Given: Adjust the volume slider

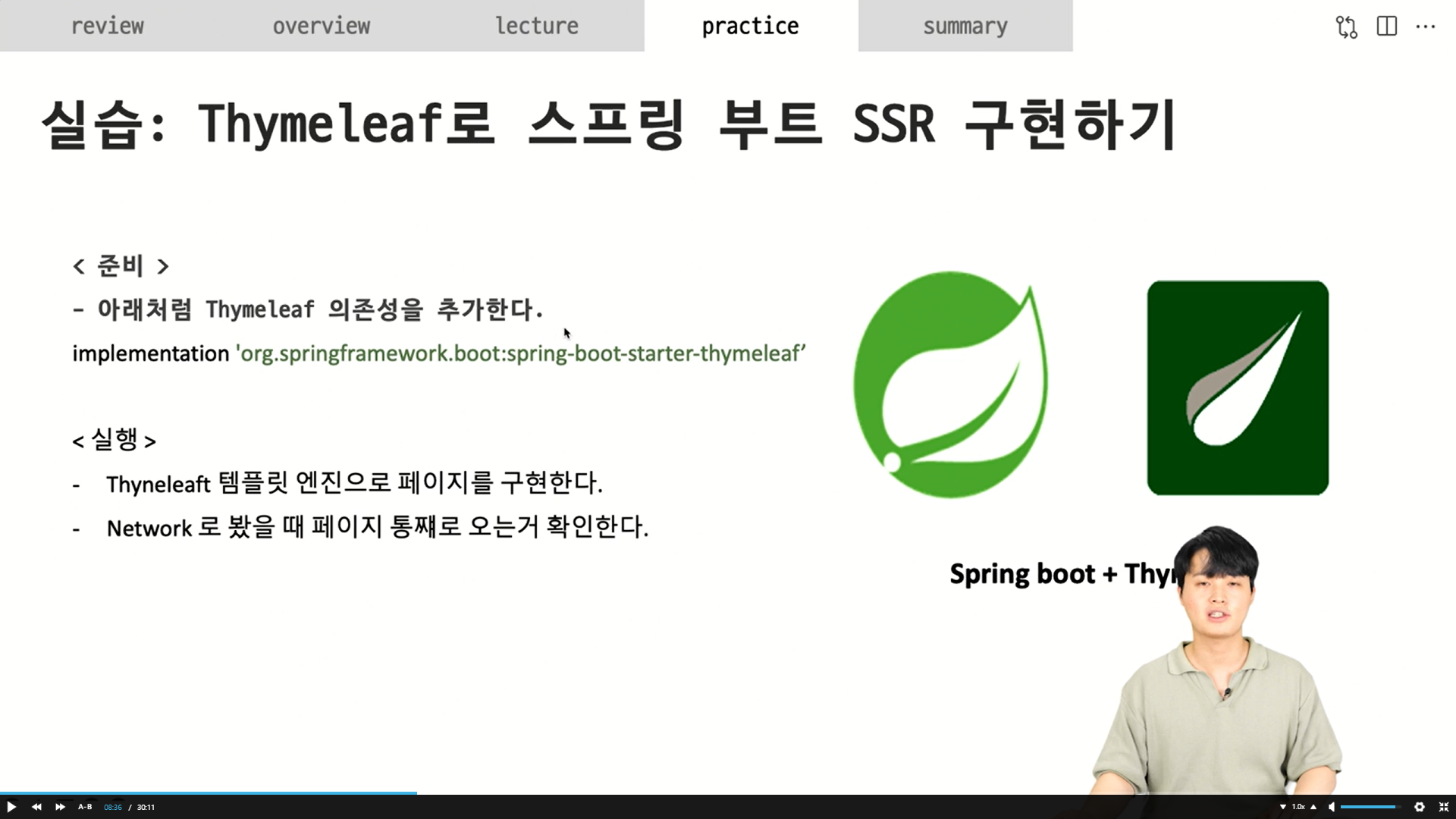Looking at the screenshot, I should point(1370,807).
